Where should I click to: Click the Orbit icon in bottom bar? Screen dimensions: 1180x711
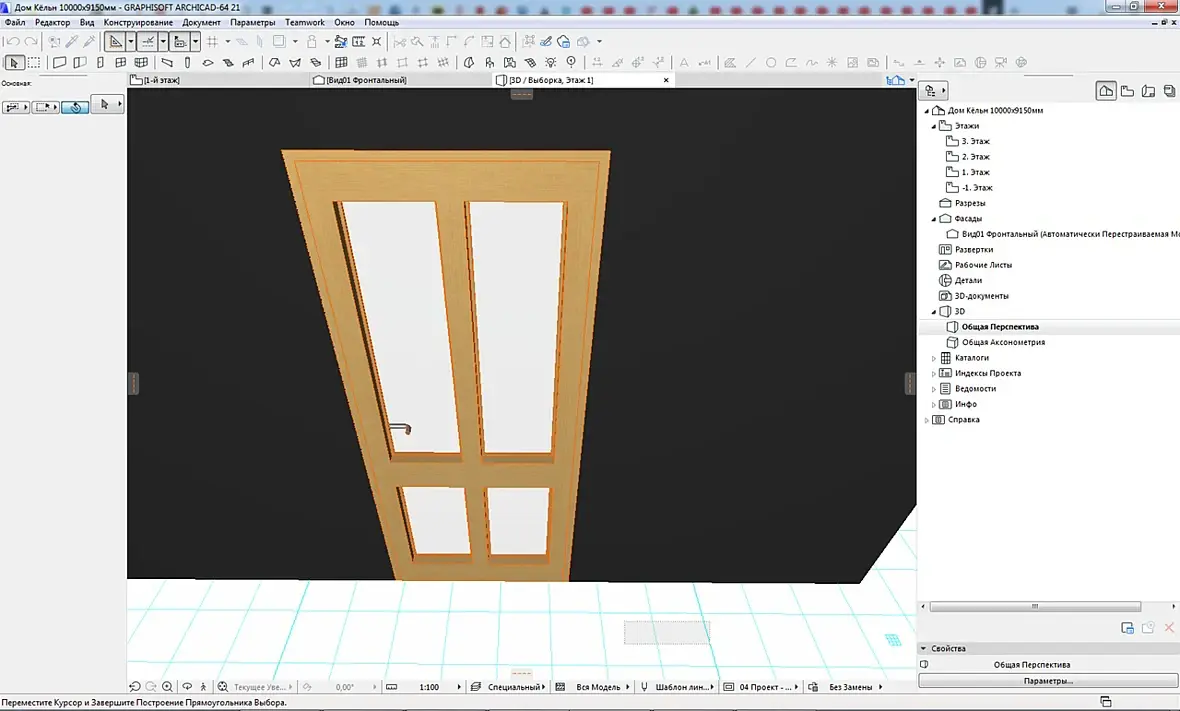(x=187, y=687)
